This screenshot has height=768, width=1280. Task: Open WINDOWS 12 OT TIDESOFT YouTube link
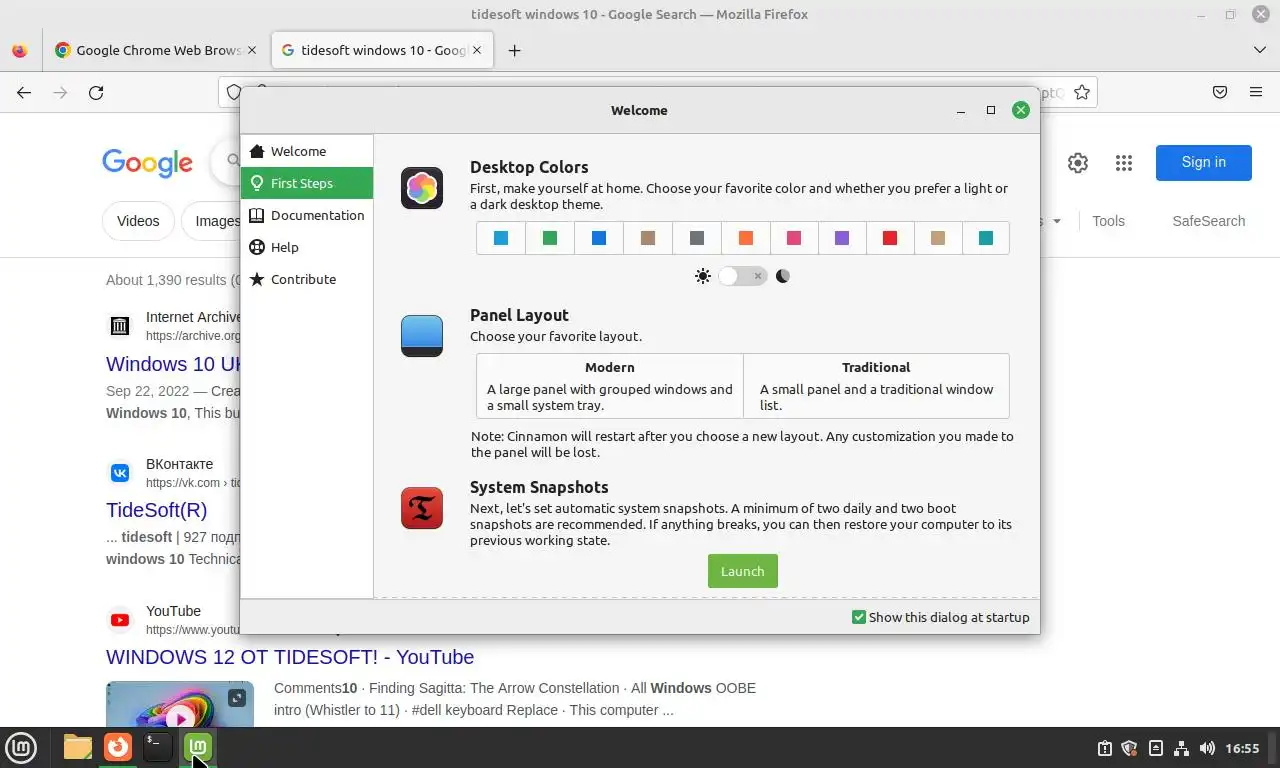(290, 657)
